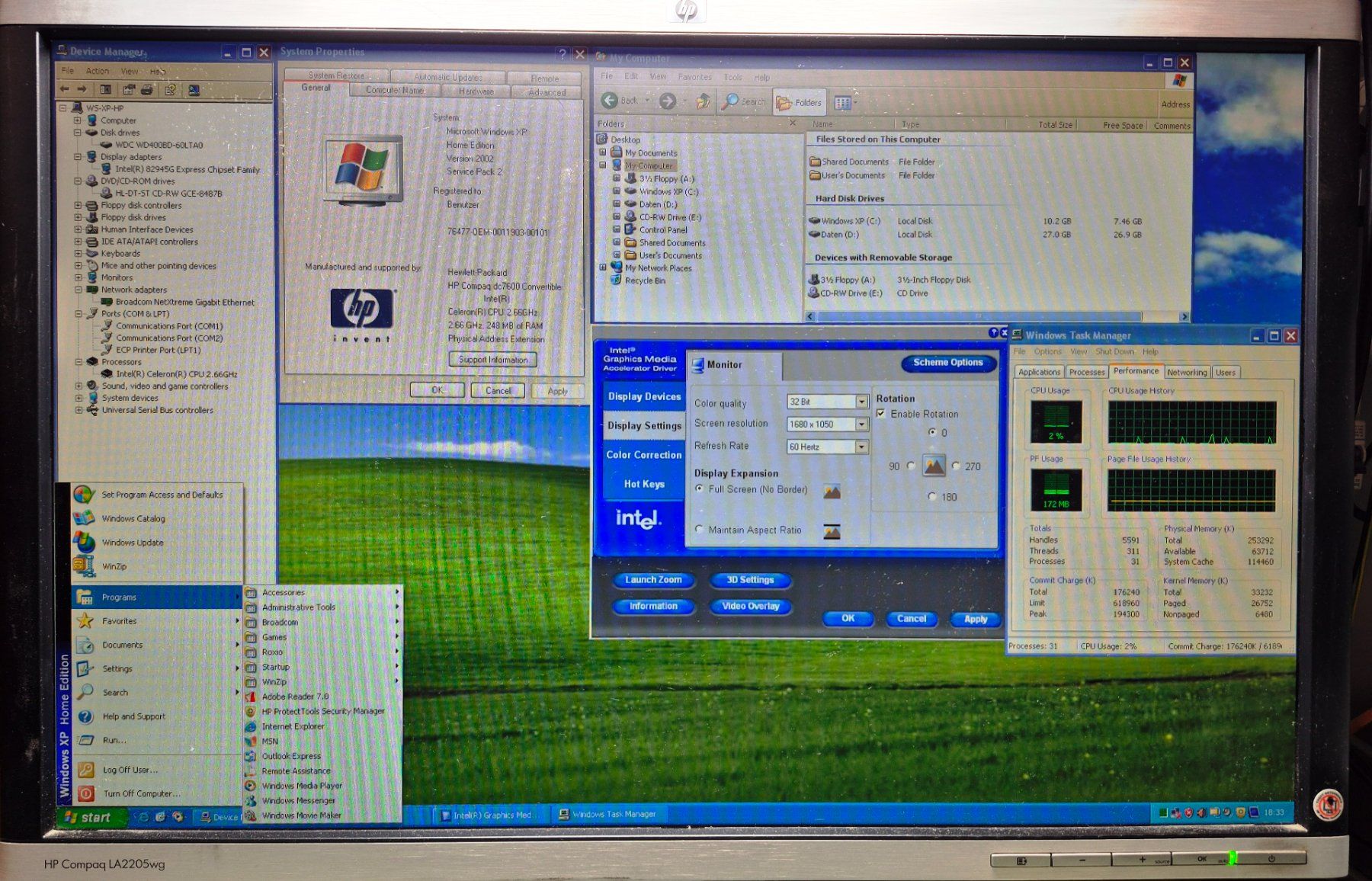This screenshot has height=881, width=1372.
Task: Open Windows Media Player from Programs
Action: (x=302, y=786)
